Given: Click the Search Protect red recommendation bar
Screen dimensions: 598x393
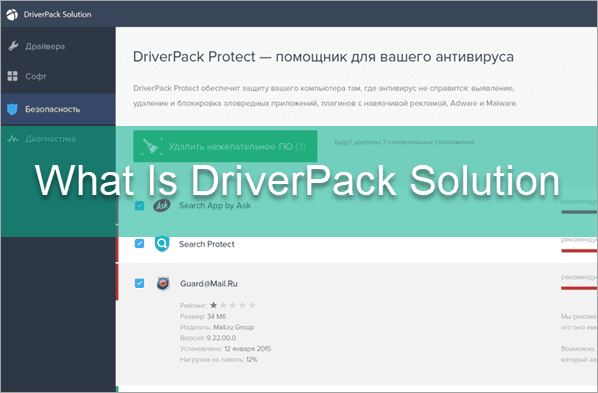Looking at the screenshot, I should pos(579,251).
